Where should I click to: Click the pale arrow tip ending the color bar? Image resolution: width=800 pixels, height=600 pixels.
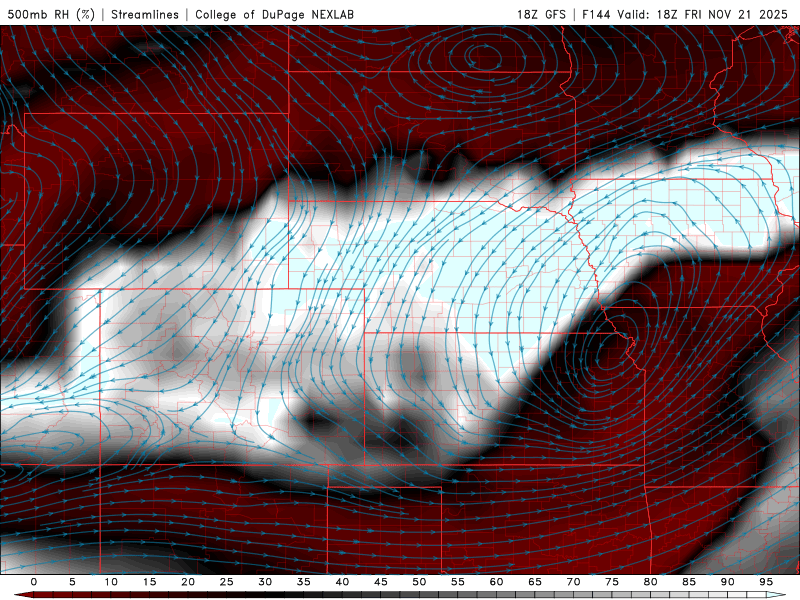(776, 595)
